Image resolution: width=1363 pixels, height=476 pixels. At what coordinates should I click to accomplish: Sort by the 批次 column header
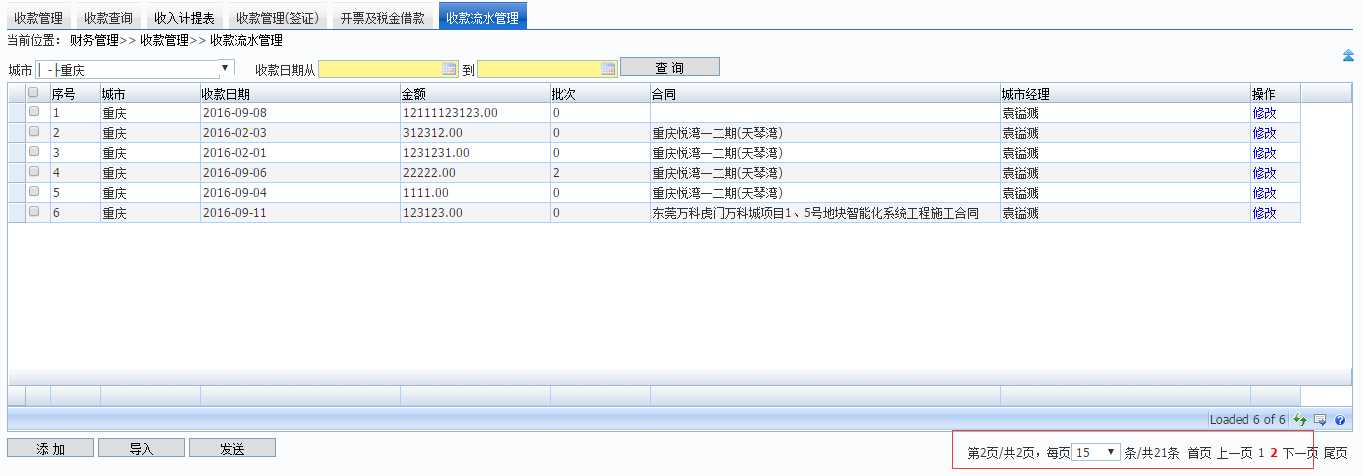pos(600,93)
